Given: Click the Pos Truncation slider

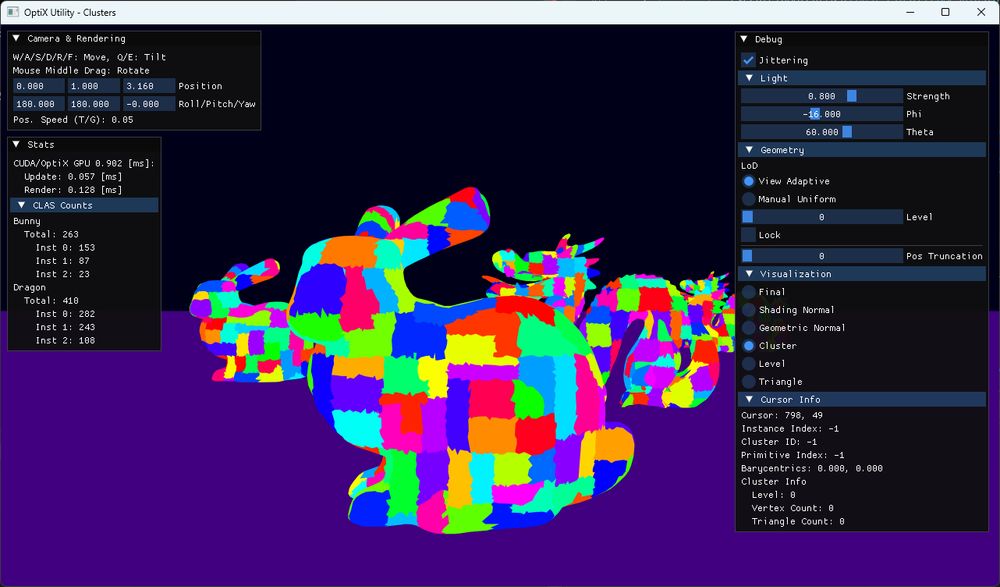Looking at the screenshot, I should click(x=821, y=256).
